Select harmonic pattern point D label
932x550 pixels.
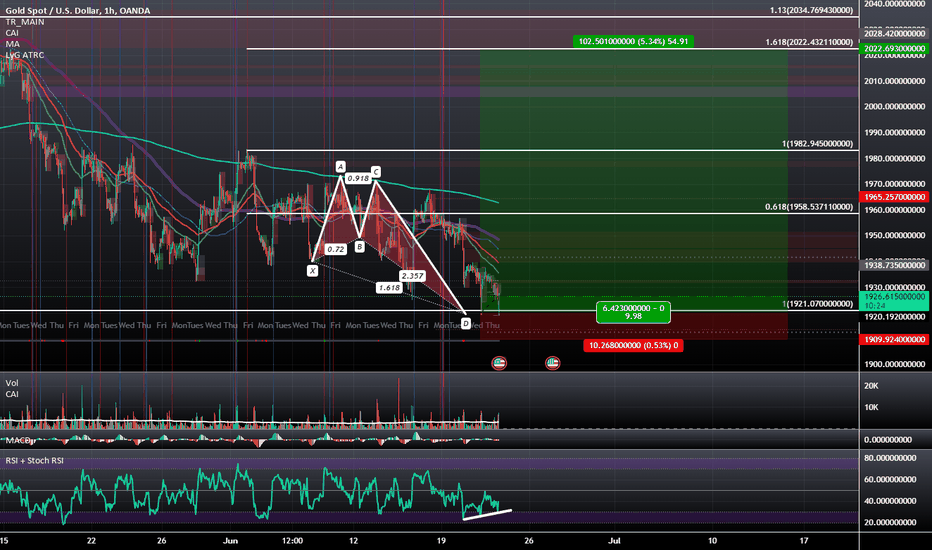coord(466,323)
